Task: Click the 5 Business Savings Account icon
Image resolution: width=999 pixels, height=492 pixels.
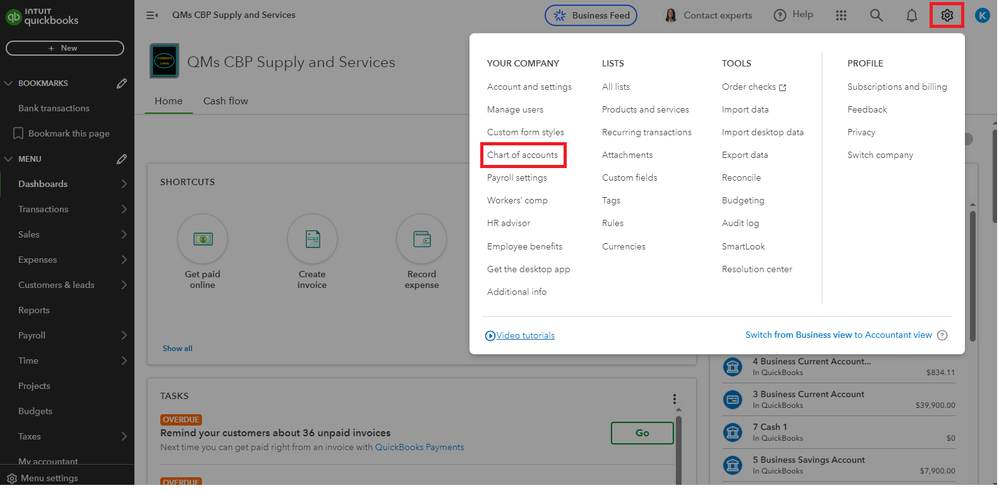Action: tap(733, 465)
